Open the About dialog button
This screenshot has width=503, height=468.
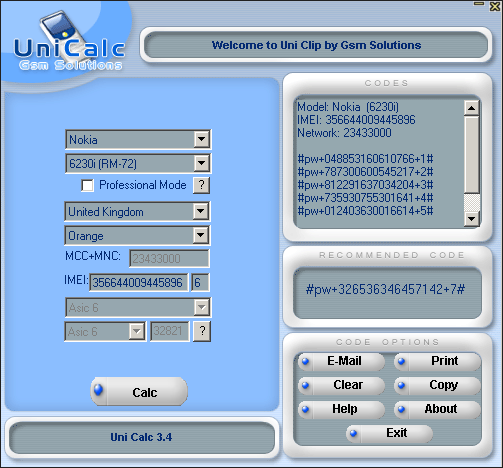(x=438, y=409)
